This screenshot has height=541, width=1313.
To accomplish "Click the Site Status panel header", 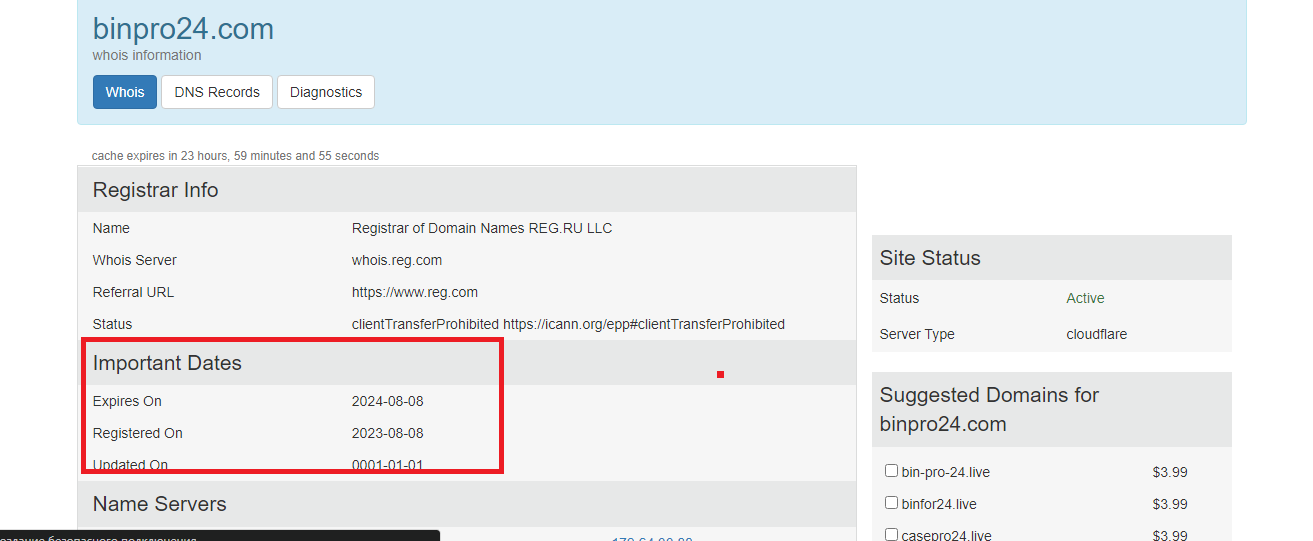I will [1052, 258].
